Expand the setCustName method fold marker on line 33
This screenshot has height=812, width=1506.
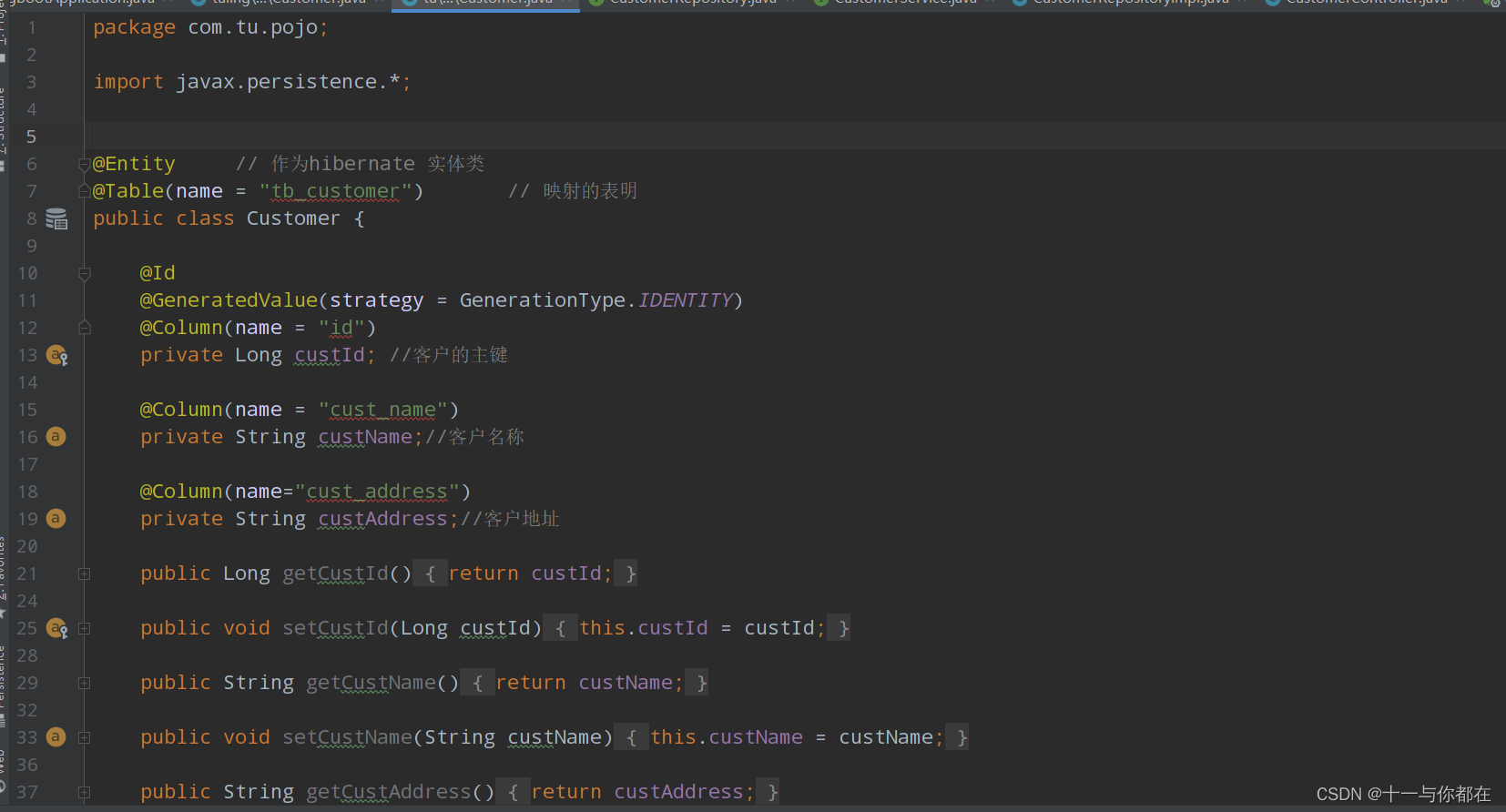[x=84, y=737]
